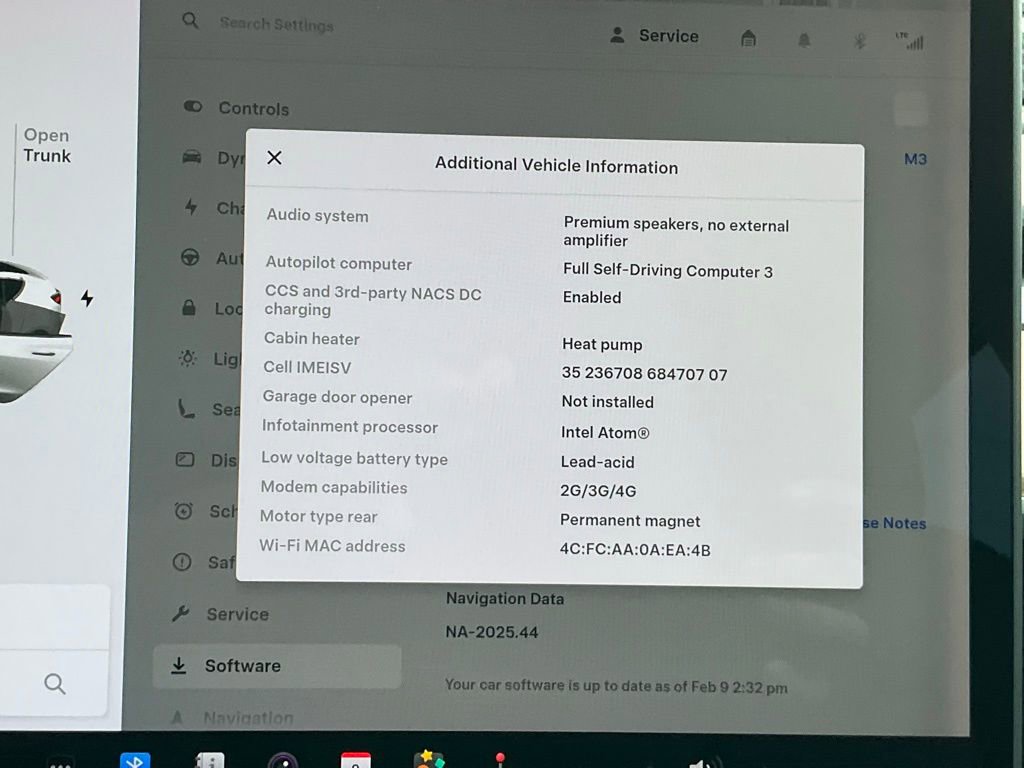
Task: Tap the profile person icon
Action: [x=617, y=35]
